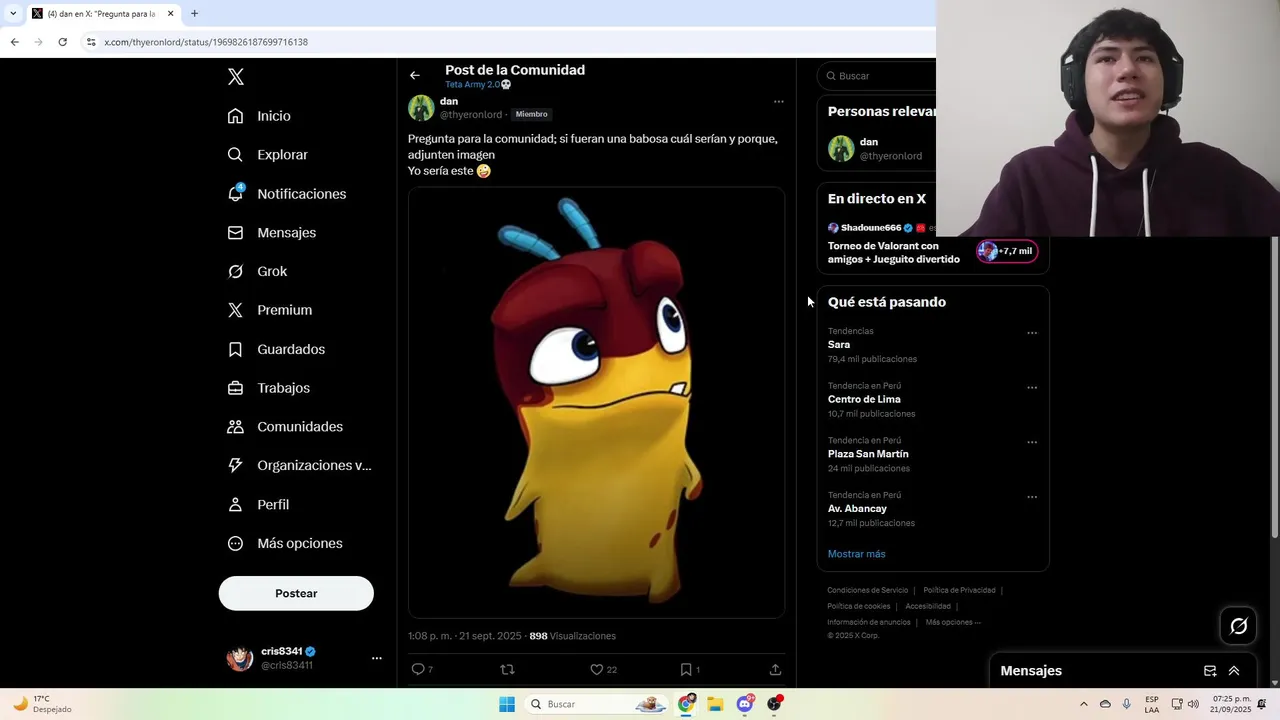This screenshot has height=720, width=1280.
Task: Expand Más opciones footer link
Action: pos(953,622)
